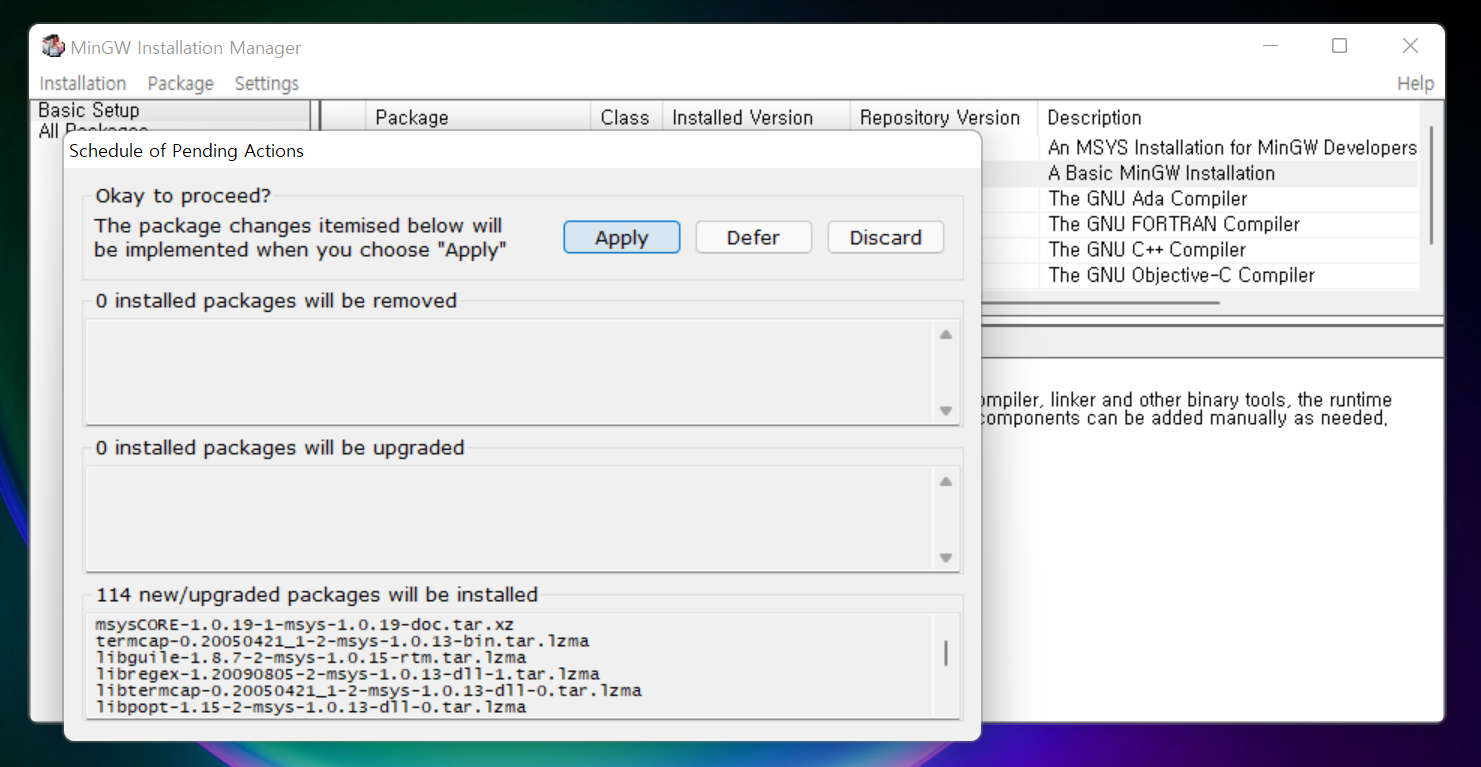Select termcap-0.20050421_1-2-msys bin entry
This screenshot has width=1481, height=767.
pyautogui.click(x=342, y=641)
